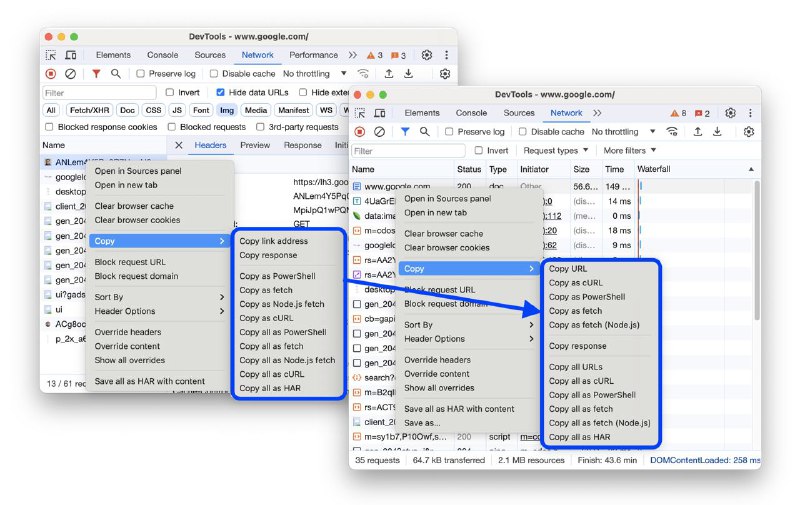This screenshot has width=800, height=505.
Task: Filter by Fetch/XHR type button
Action: click(x=89, y=110)
